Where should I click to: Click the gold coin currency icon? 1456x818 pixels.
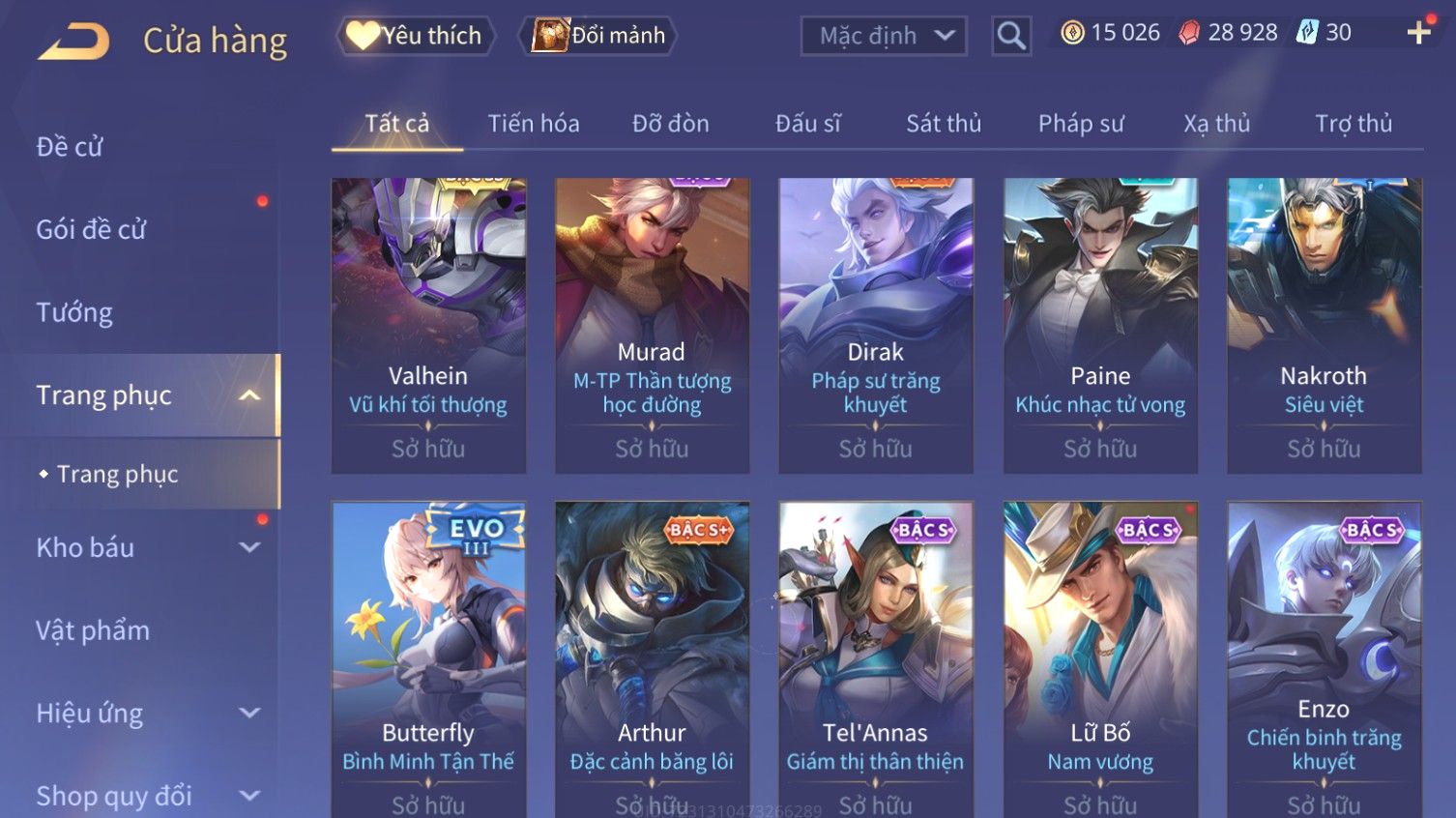point(1072,33)
